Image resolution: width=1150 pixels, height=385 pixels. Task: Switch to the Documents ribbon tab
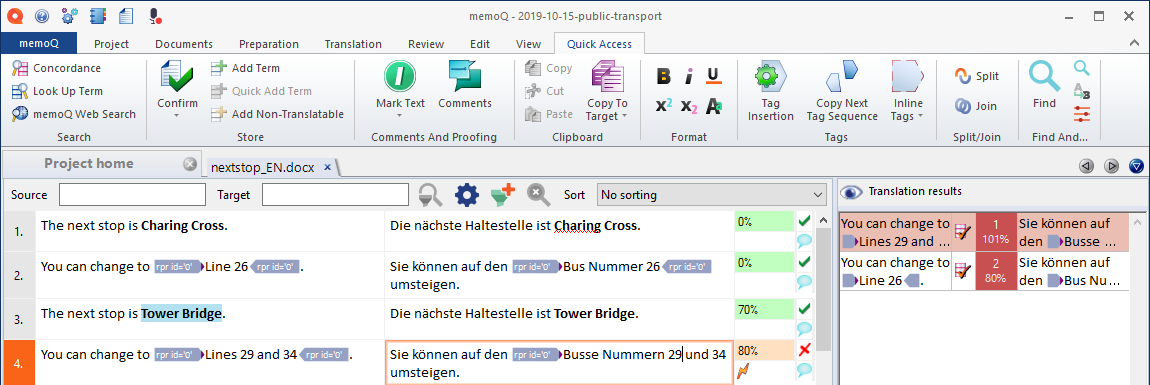coord(184,44)
